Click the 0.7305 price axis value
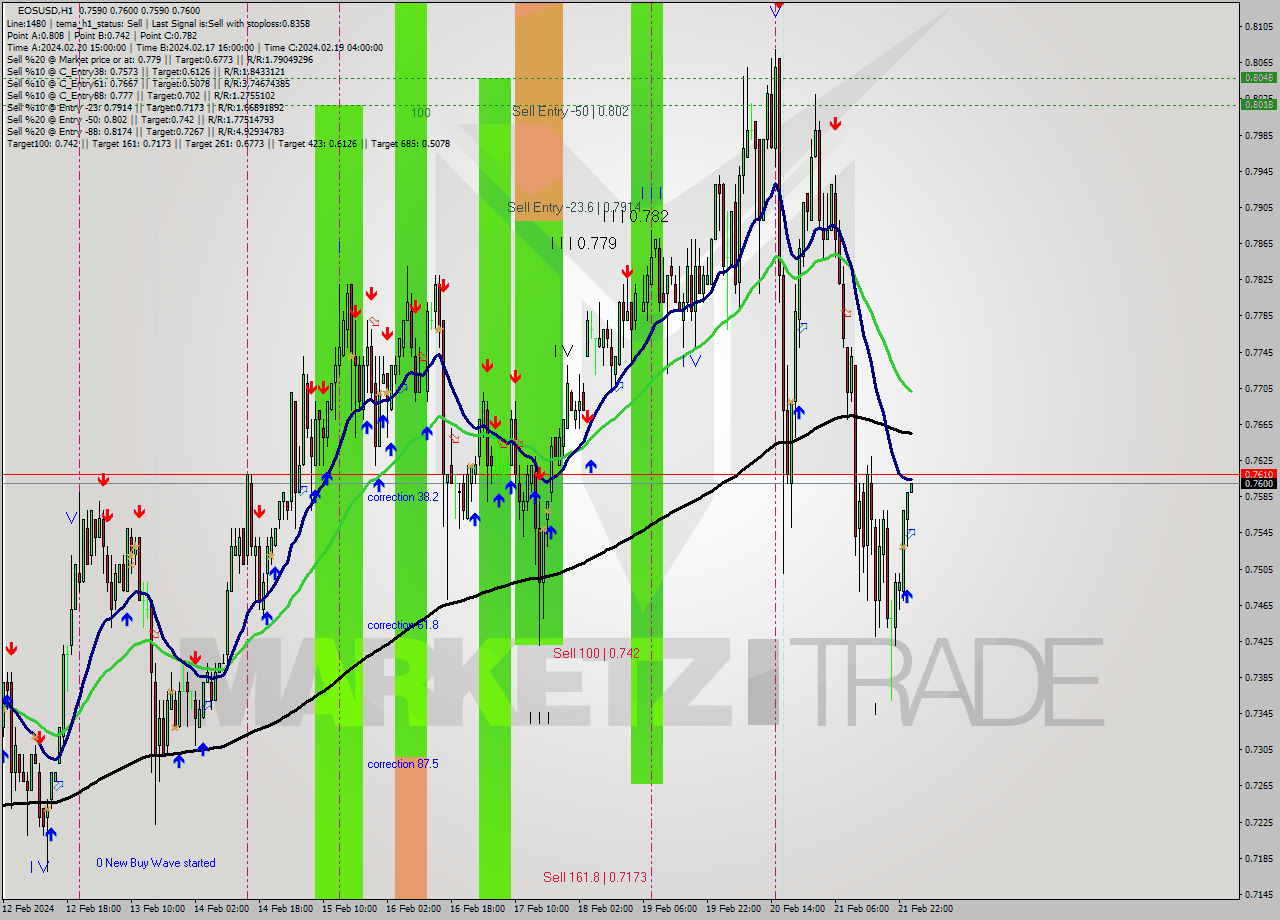Image resolution: width=1280 pixels, height=920 pixels. pyautogui.click(x=1258, y=749)
